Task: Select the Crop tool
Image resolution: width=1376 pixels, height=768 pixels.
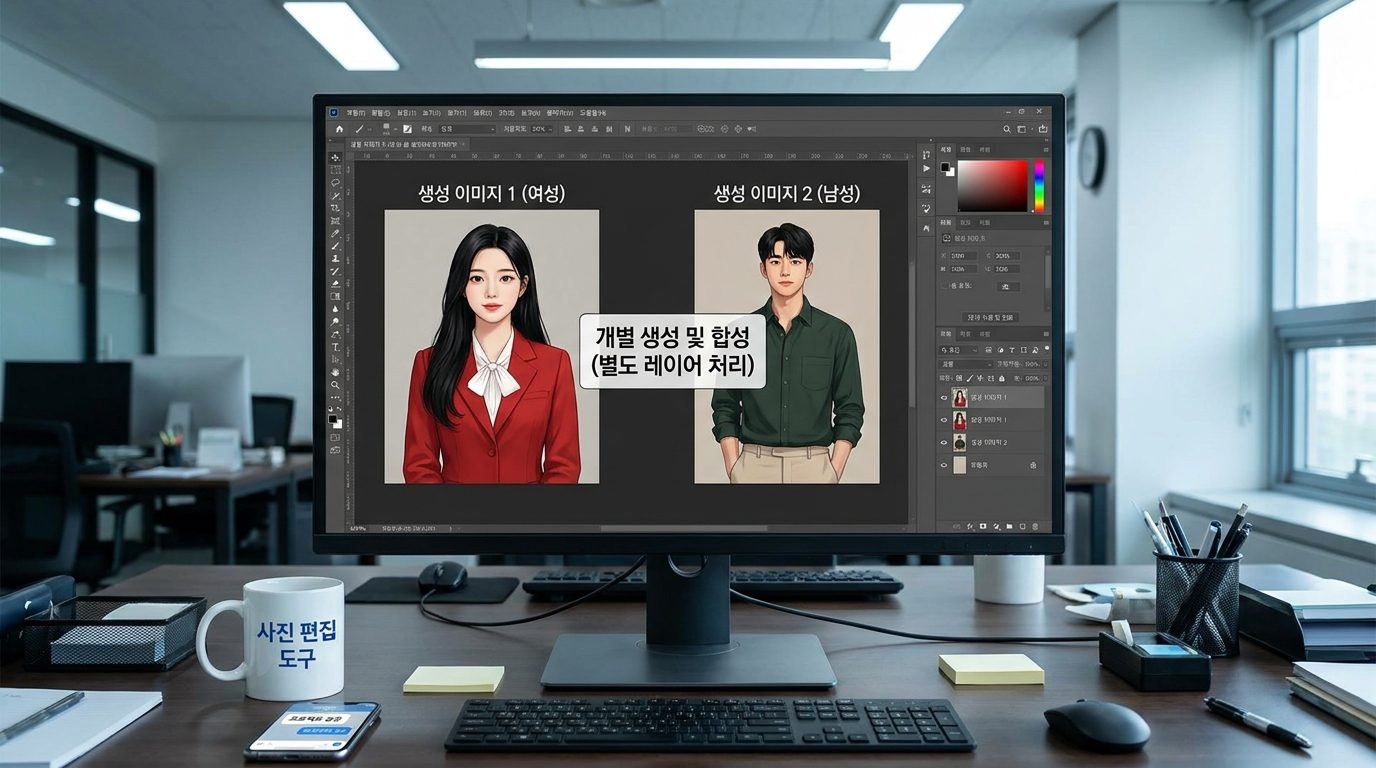Action: pos(335,208)
